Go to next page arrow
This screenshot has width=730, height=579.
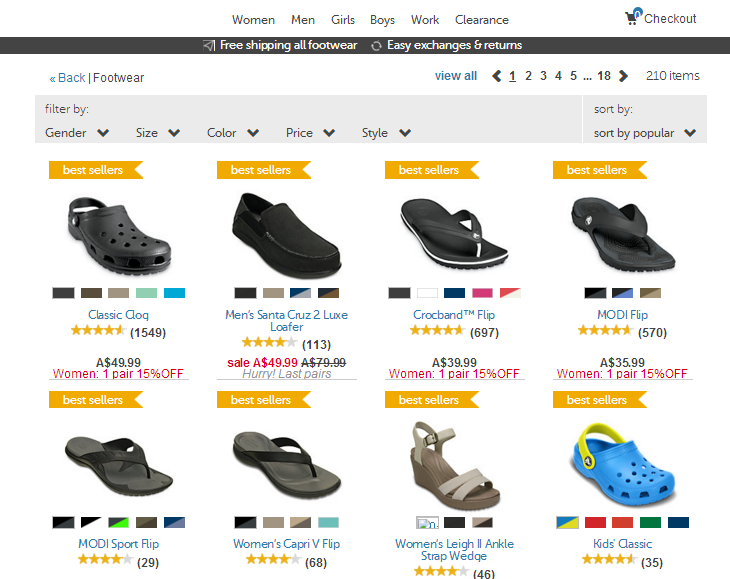(623, 76)
